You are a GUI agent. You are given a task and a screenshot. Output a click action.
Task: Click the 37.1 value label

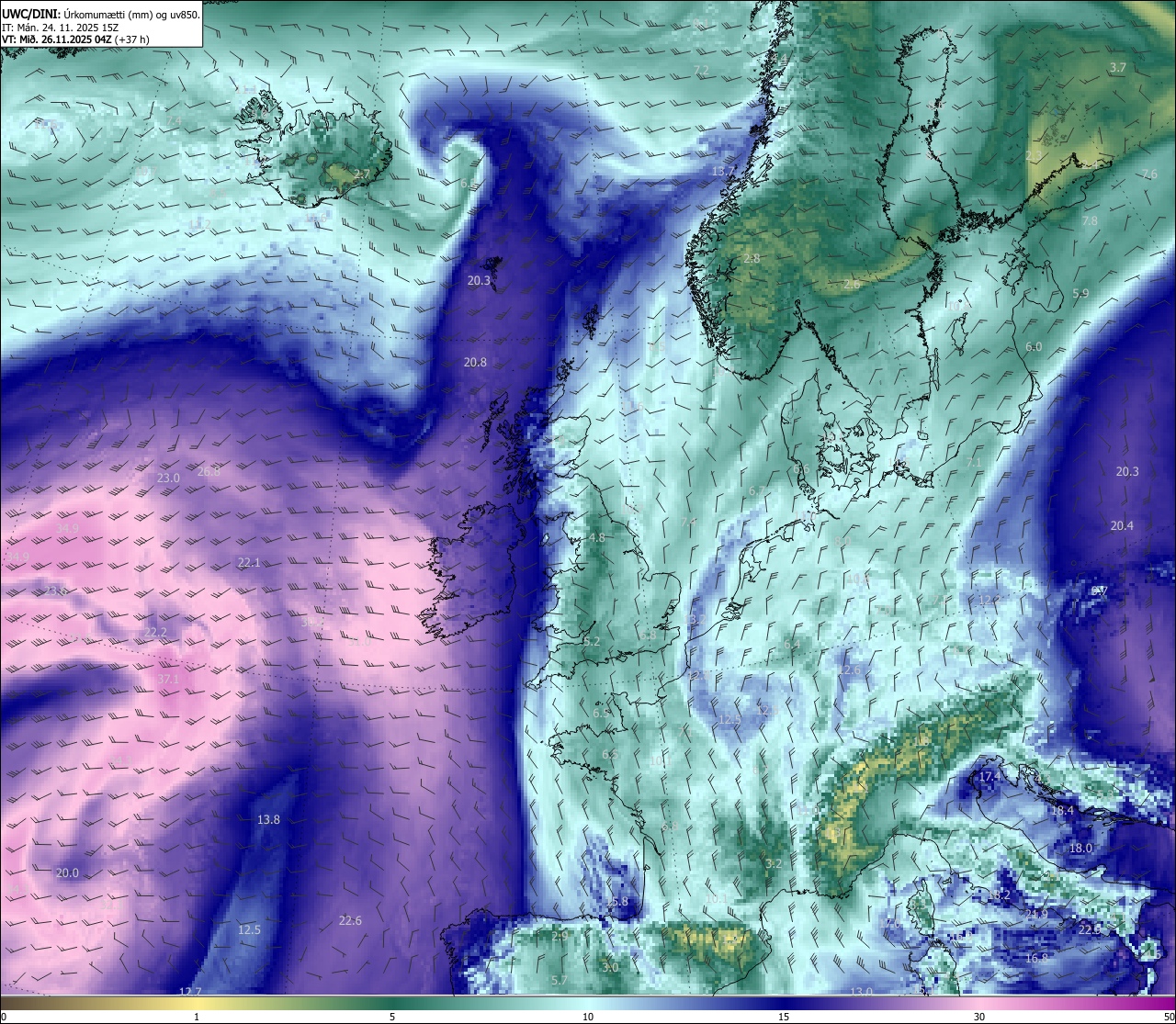pos(168,680)
